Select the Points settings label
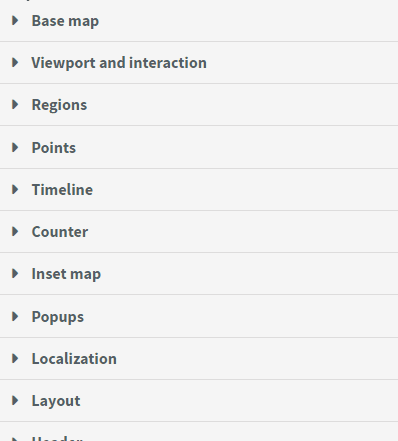The height and width of the screenshot is (441, 398). pos(54,148)
